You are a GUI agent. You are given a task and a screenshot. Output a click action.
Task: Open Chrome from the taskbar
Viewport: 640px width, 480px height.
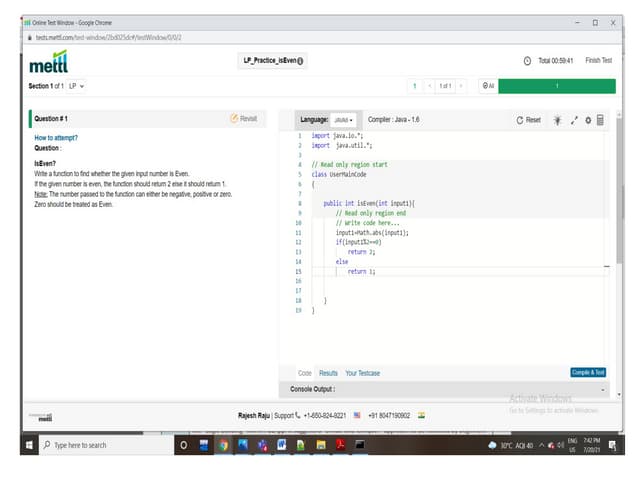coord(223,445)
